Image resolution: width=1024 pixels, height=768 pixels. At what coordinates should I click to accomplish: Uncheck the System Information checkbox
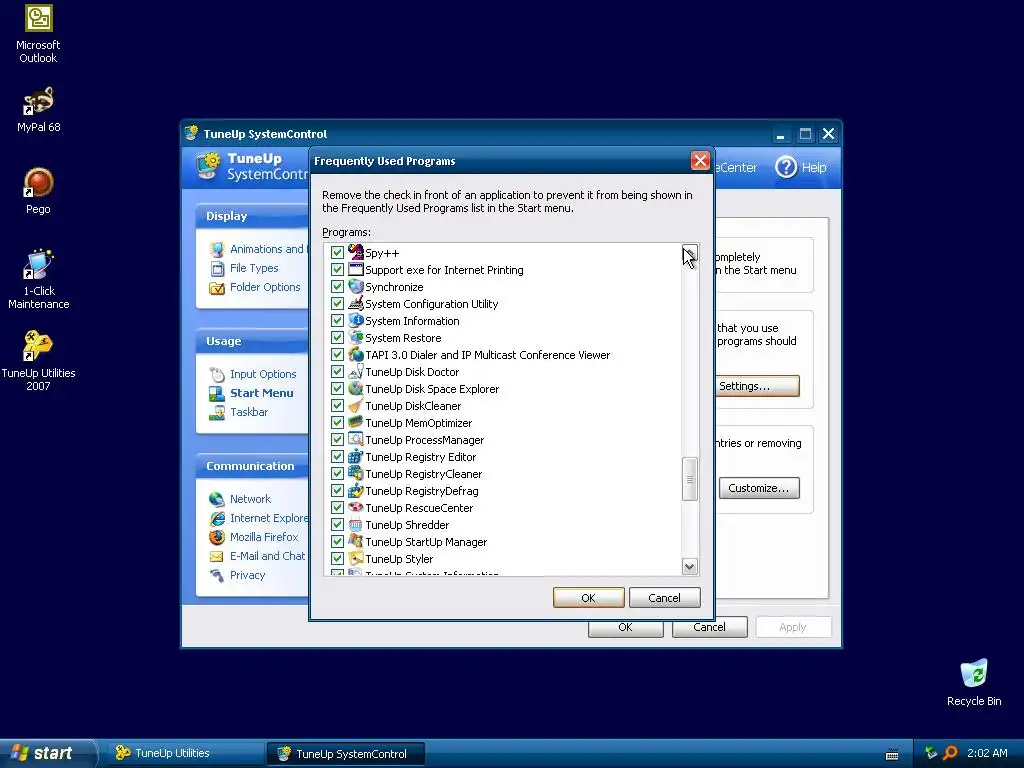point(337,320)
